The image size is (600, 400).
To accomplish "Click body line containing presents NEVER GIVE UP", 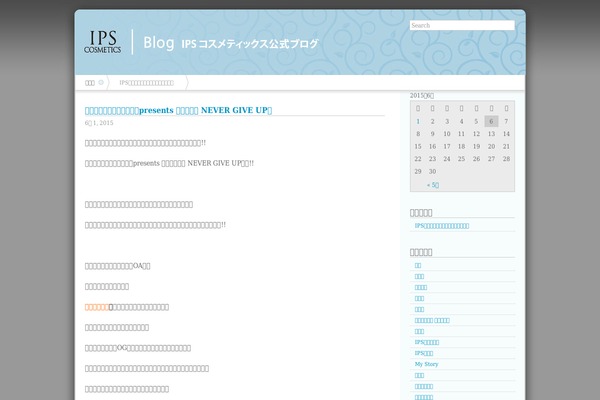I will pos(169,163).
